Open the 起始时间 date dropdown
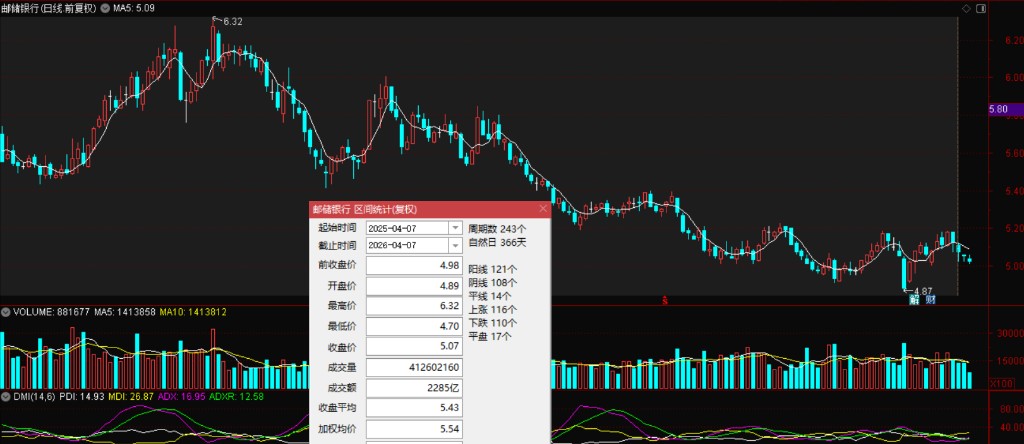The width and height of the screenshot is (1024, 444). click(456, 228)
